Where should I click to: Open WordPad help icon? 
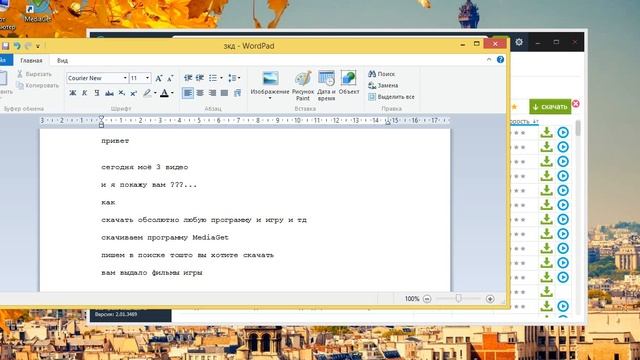click(x=500, y=60)
